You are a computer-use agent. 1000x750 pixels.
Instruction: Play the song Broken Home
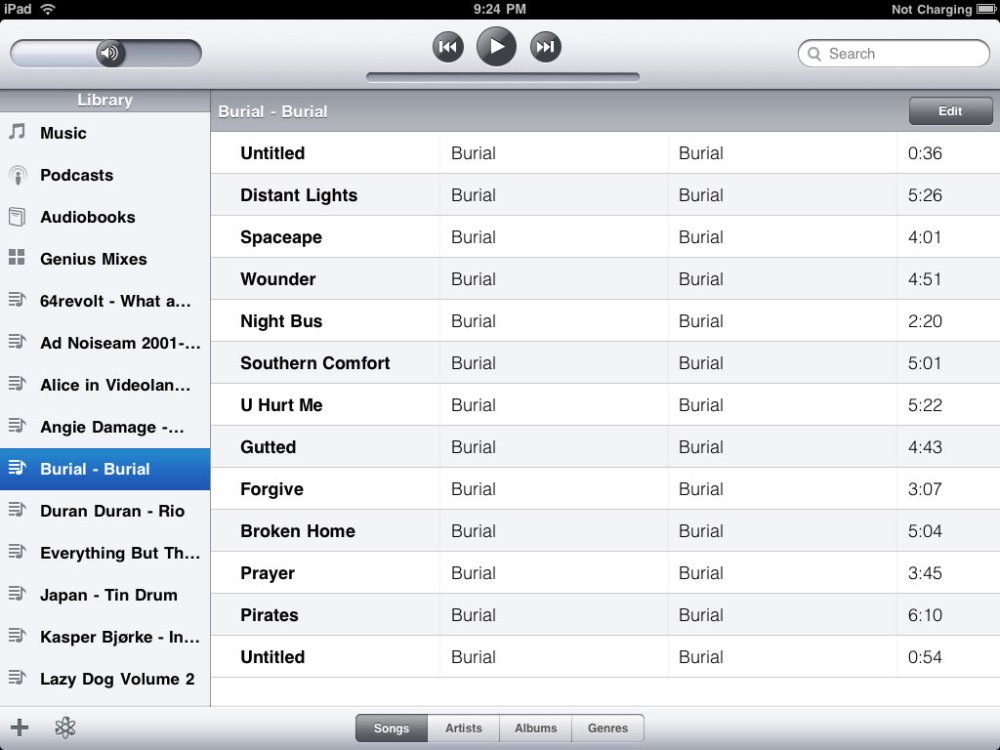[605, 531]
